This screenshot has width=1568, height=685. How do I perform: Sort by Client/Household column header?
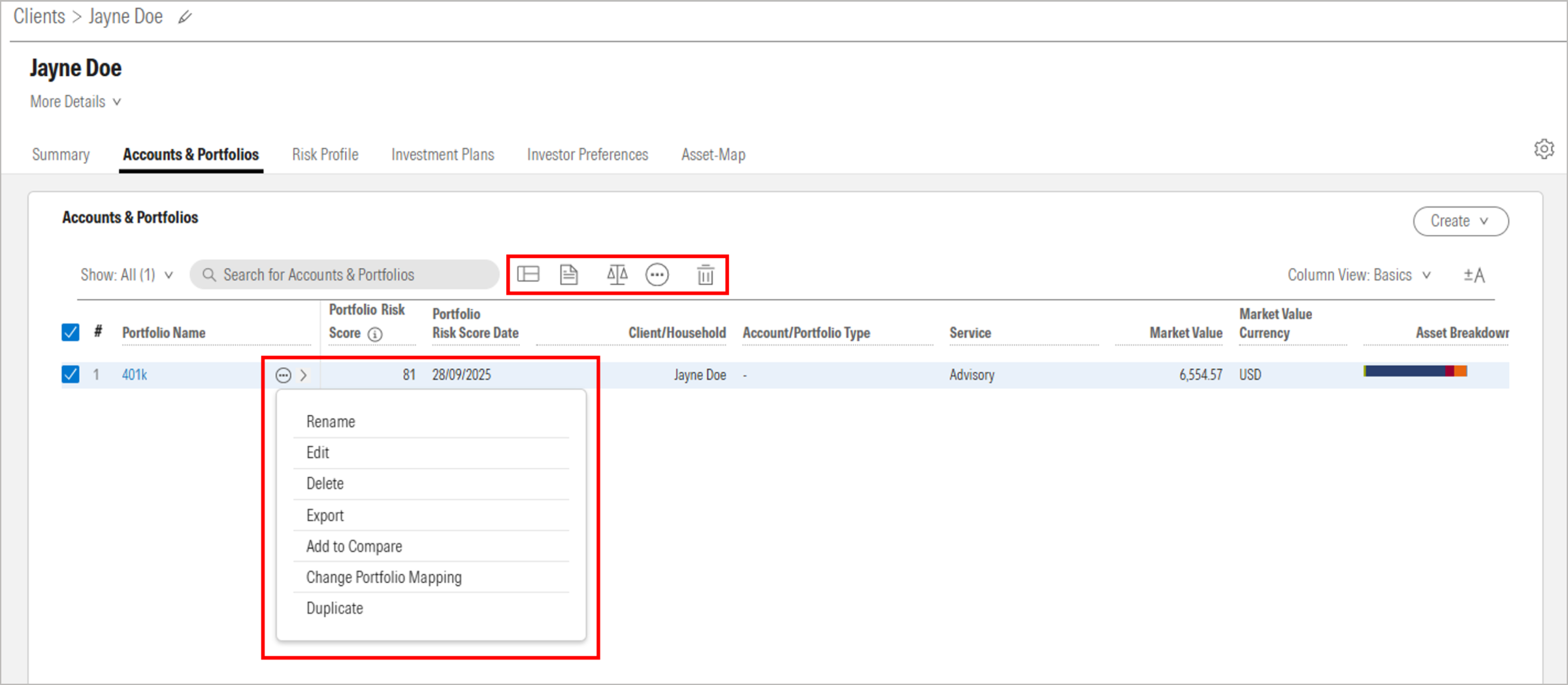click(x=677, y=333)
